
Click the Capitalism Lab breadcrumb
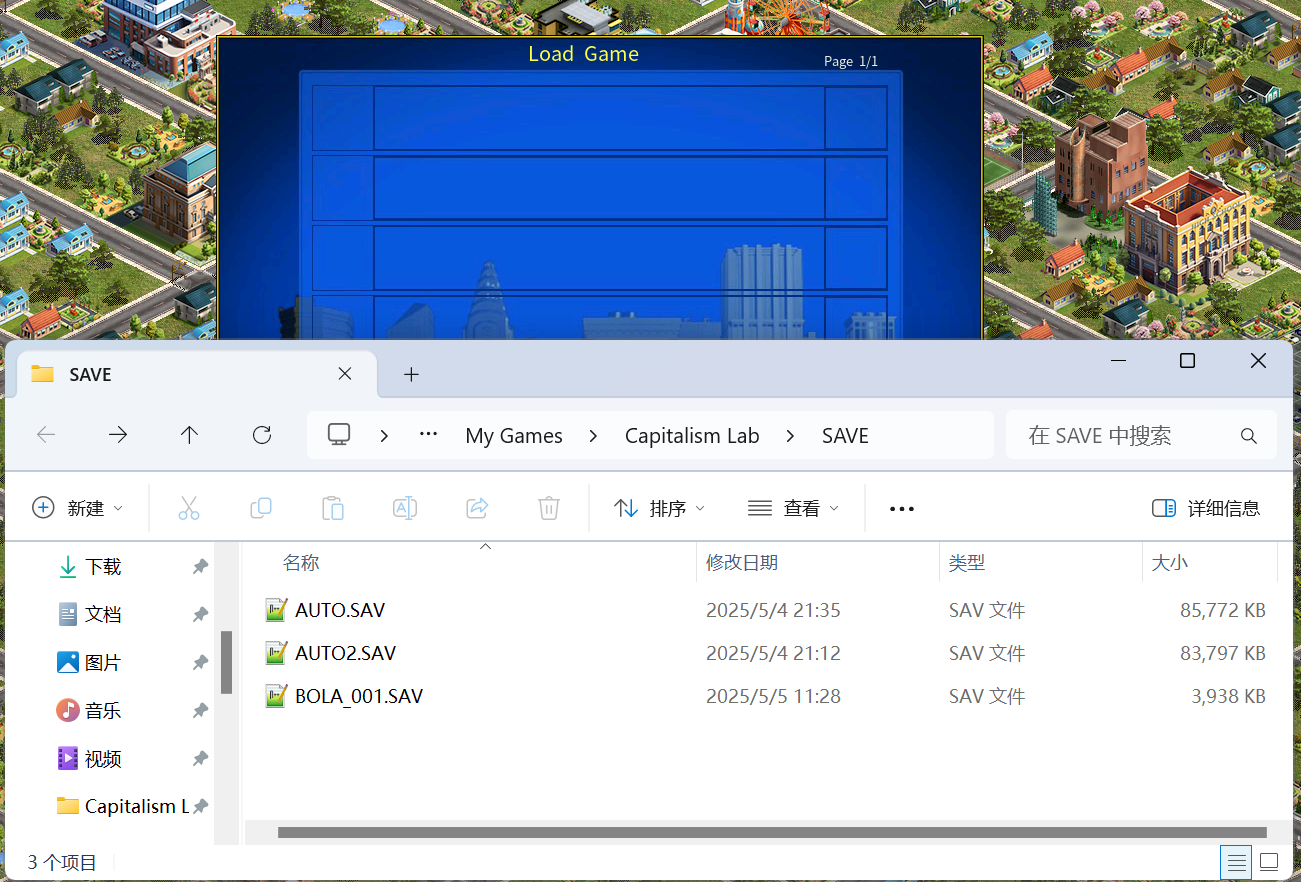(692, 436)
